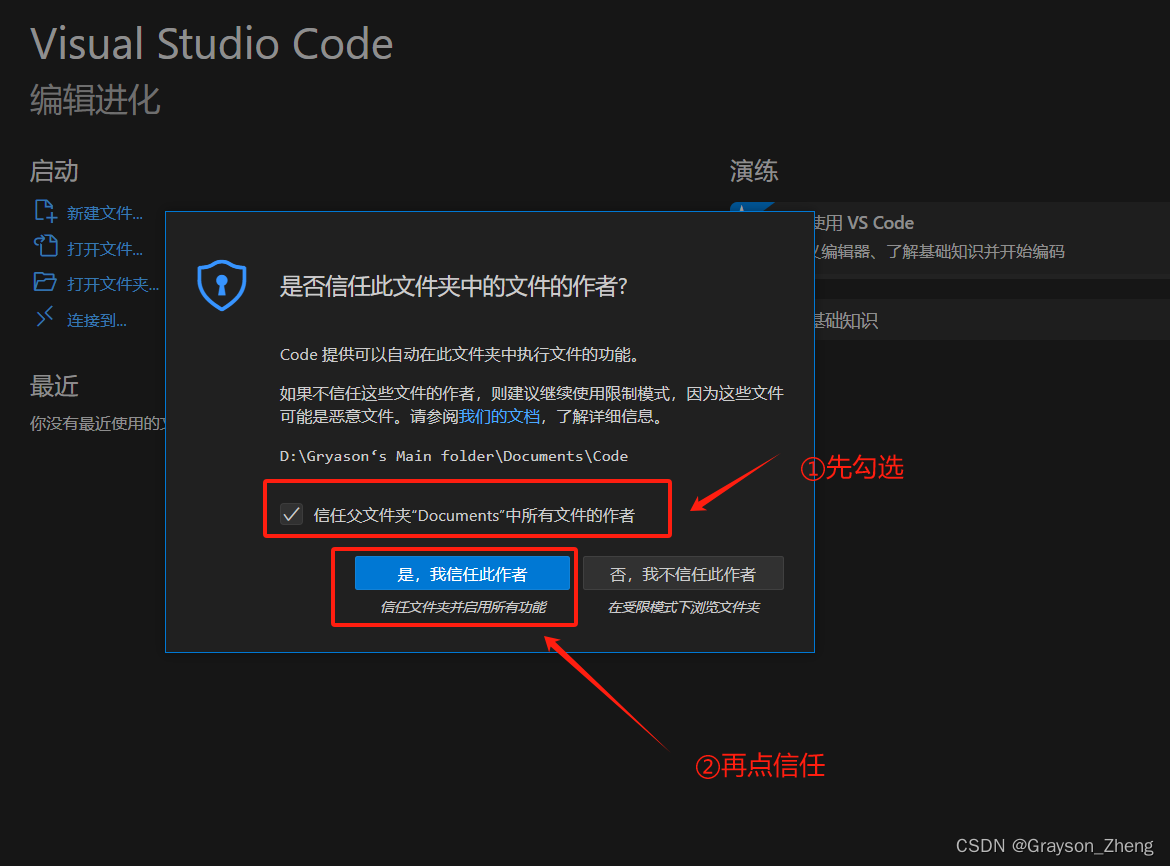This screenshot has width=1170, height=866.
Task: Open the 打开文件... link
Action: [104, 249]
